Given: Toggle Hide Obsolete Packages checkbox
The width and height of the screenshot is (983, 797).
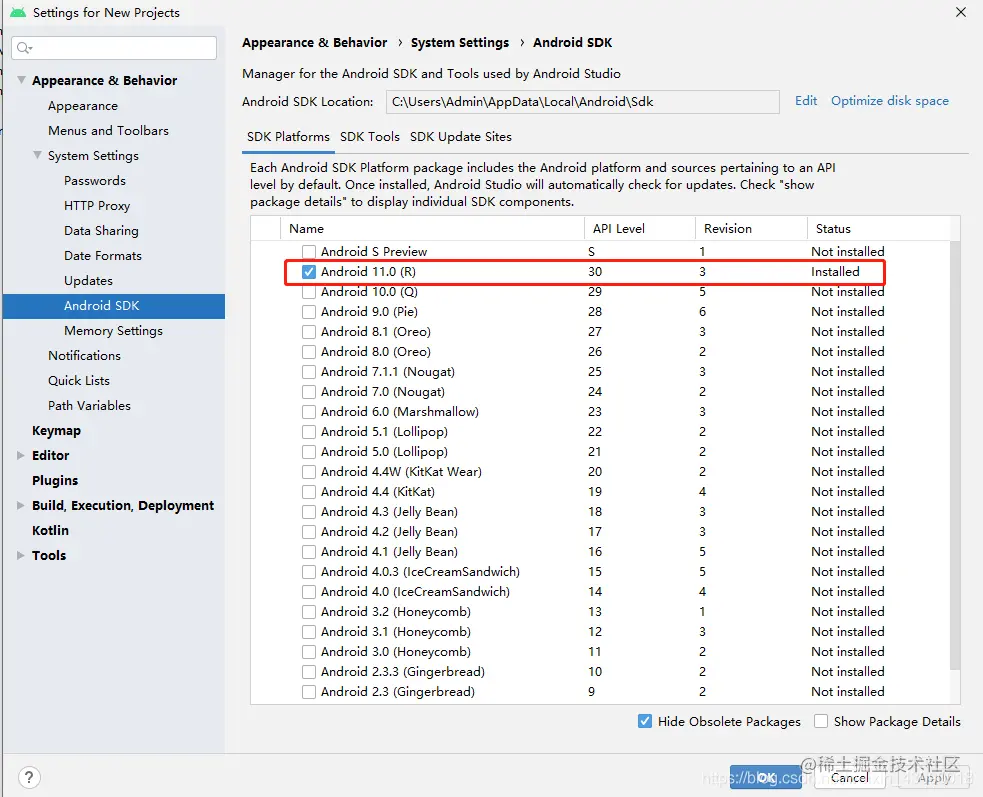Looking at the screenshot, I should click(x=644, y=721).
